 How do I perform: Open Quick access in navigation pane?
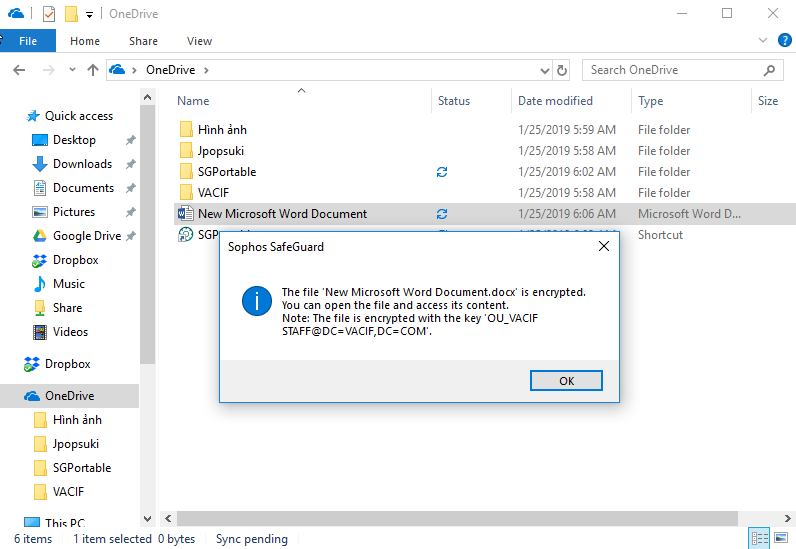pyautogui.click(x=79, y=116)
